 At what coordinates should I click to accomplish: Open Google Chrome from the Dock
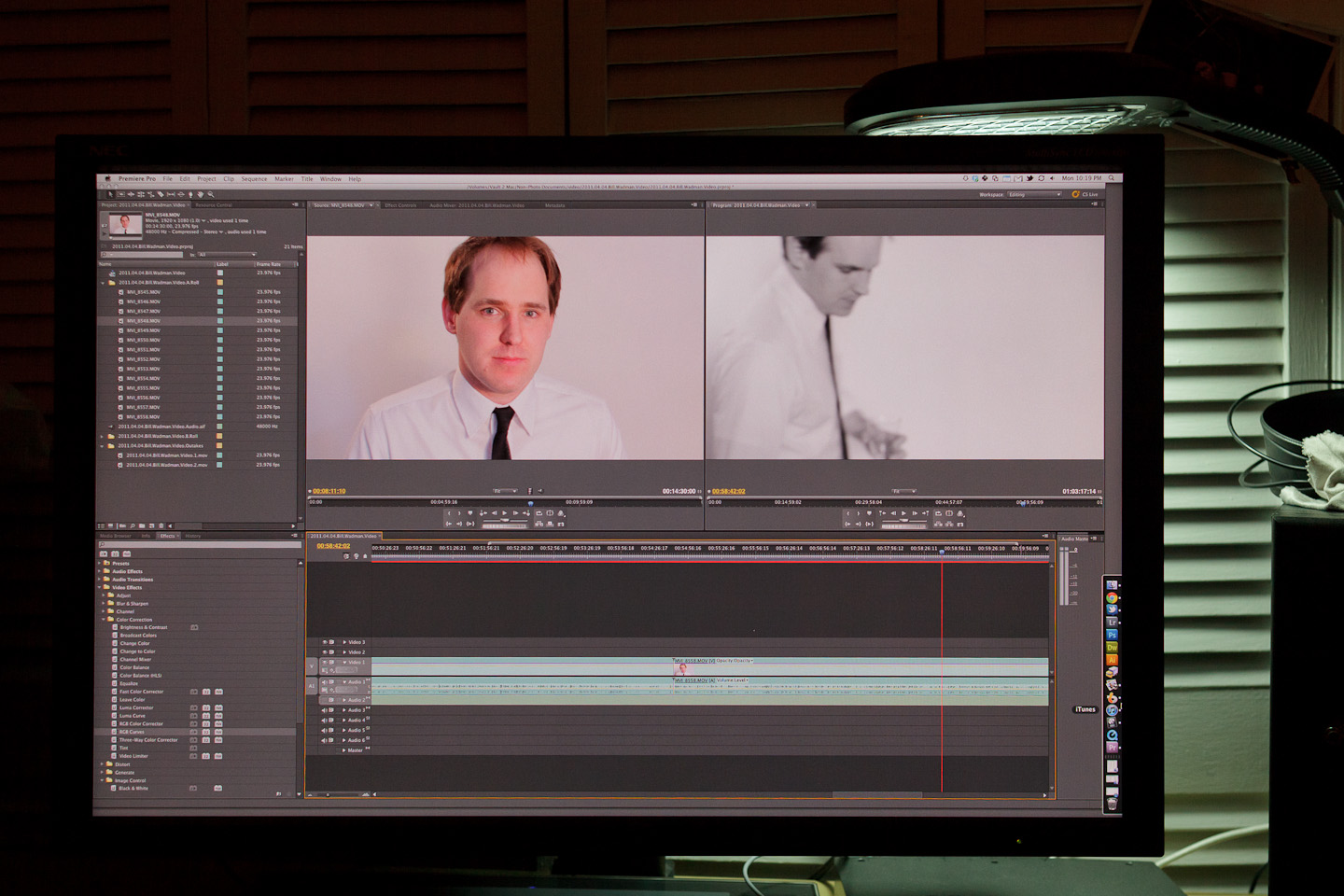tap(1112, 597)
